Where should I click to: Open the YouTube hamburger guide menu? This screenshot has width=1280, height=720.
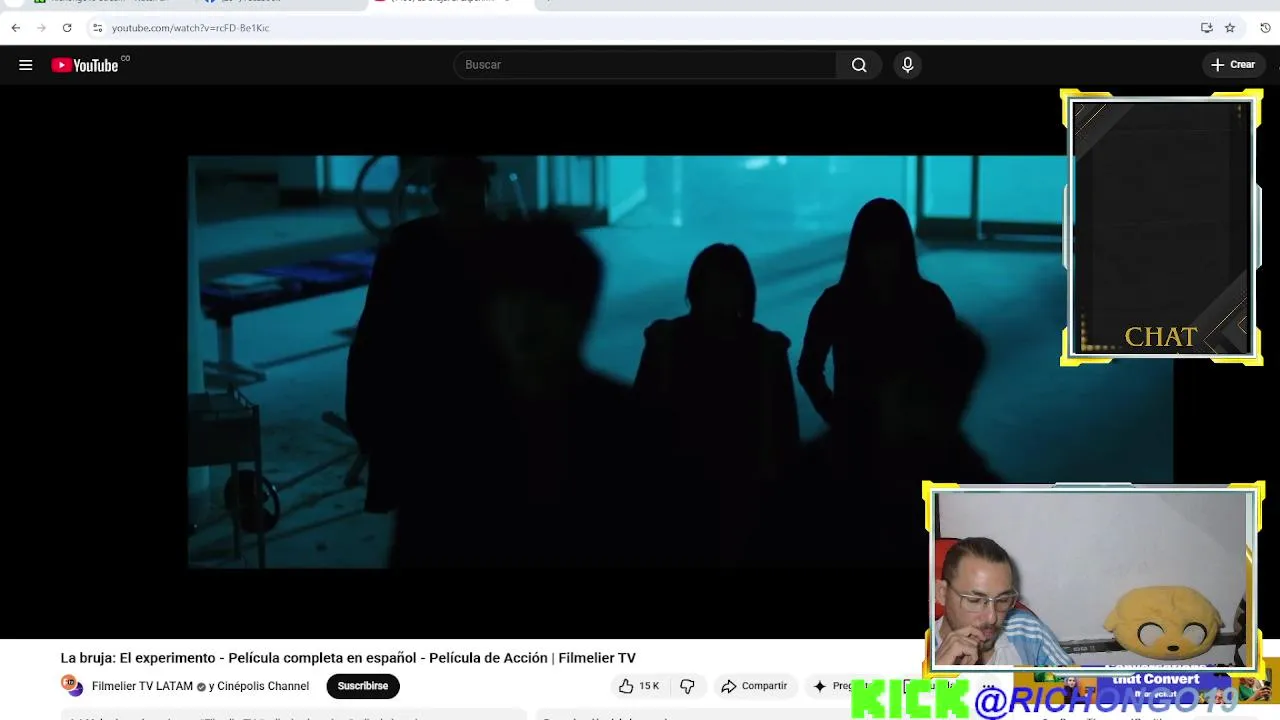(26, 65)
